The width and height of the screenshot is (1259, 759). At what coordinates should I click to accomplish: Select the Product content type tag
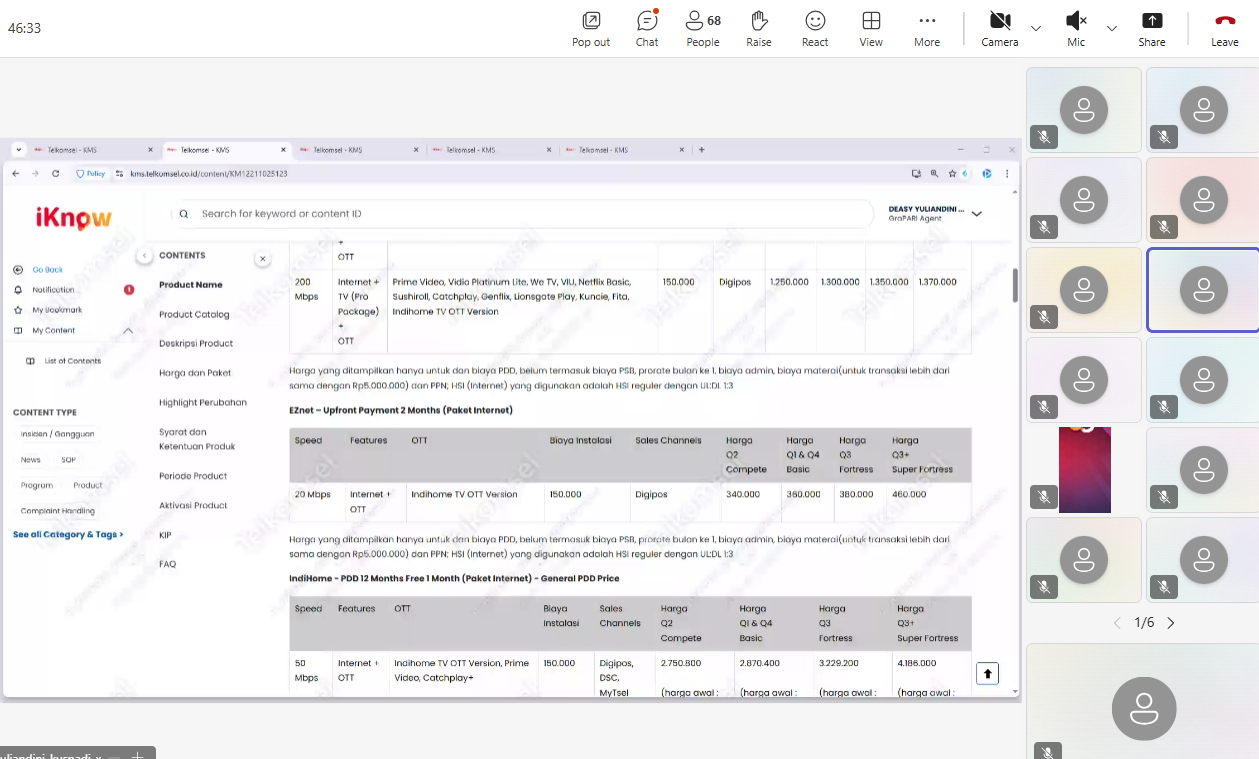click(x=88, y=485)
